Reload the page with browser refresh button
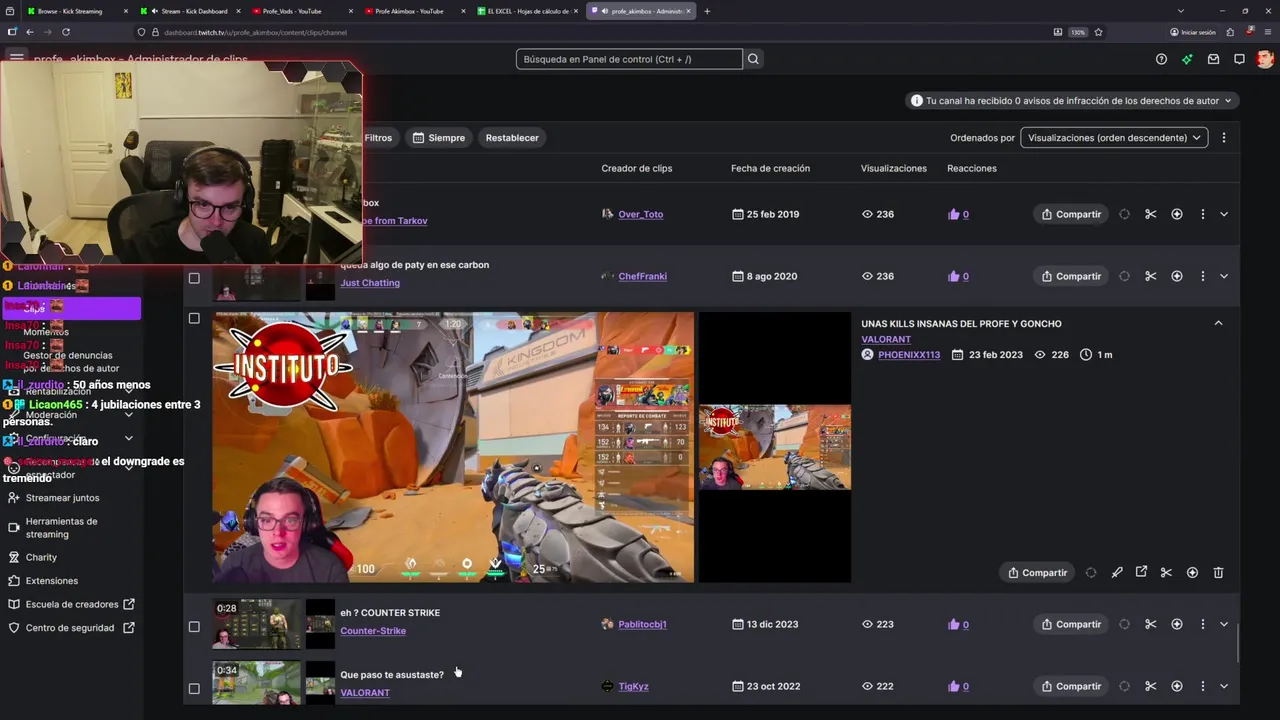Screen dimensions: 1280x720 click(x=66, y=32)
